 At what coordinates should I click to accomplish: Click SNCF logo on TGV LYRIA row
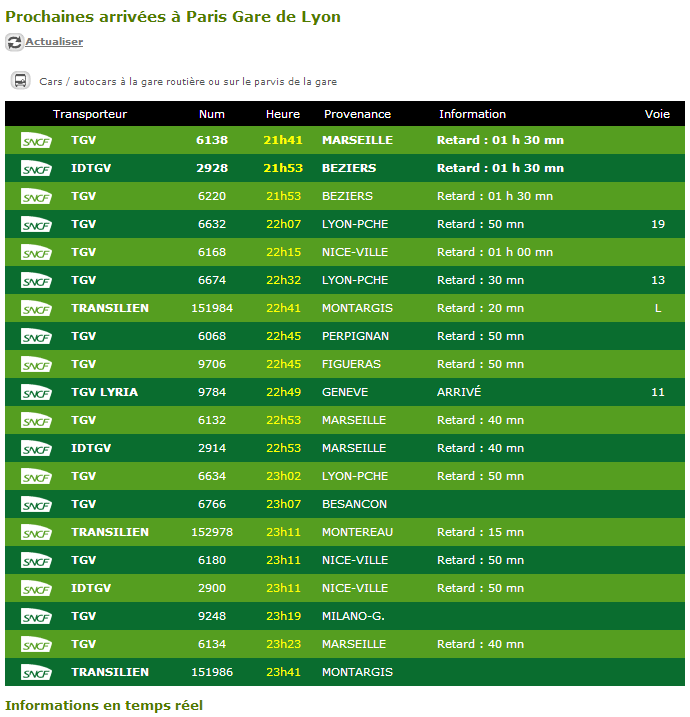click(36, 393)
